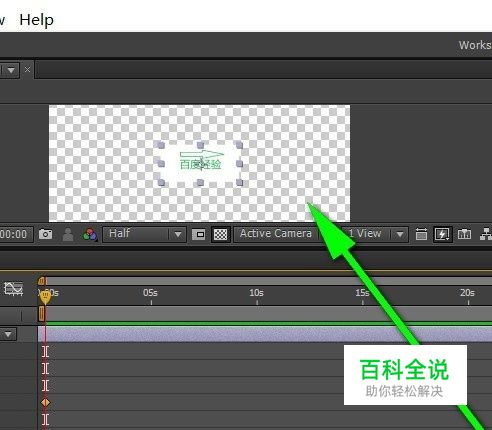Select the 百度经验 text layer in viewer
492x430 pixels.
tap(200, 164)
